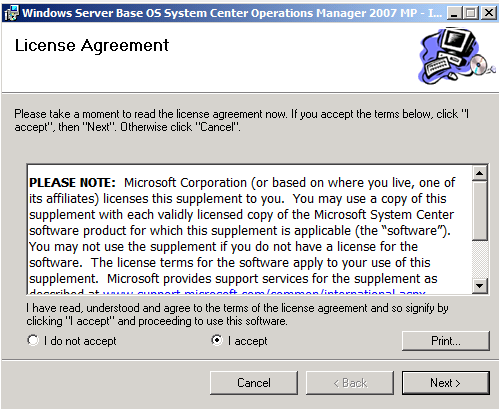Click the installer icon in the title bar
Viewport: 499px width, 409px height.
point(11,13)
